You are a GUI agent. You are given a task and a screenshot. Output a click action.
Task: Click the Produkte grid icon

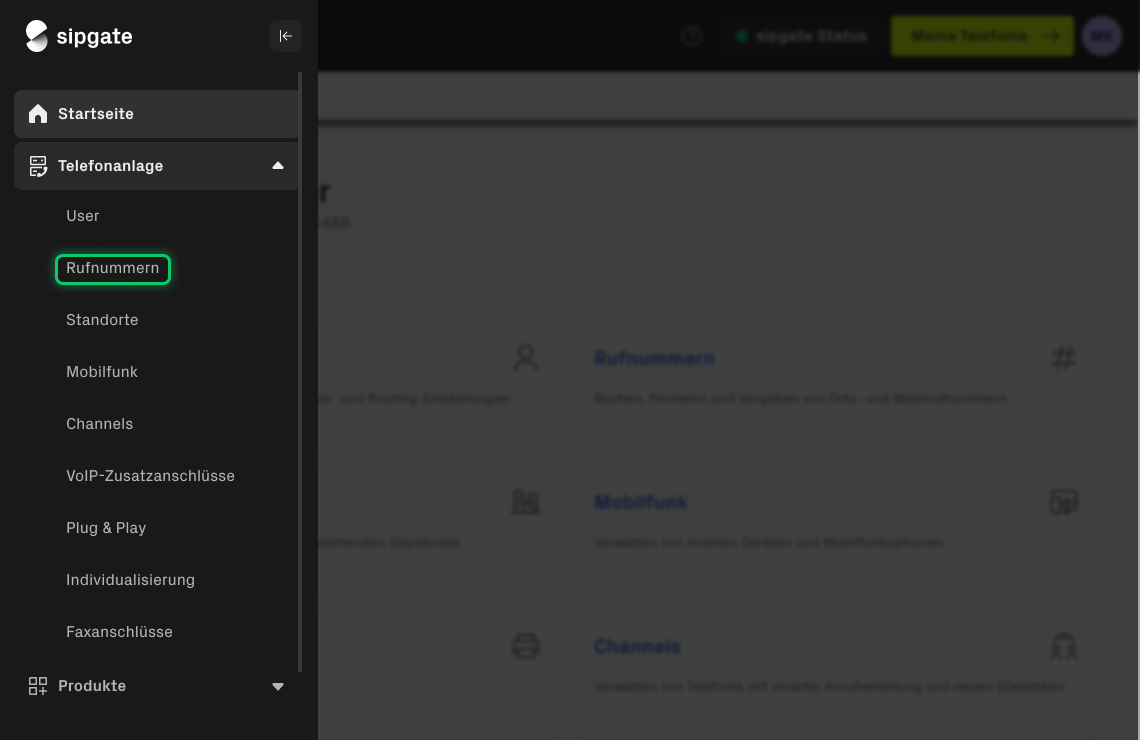[x=38, y=686]
